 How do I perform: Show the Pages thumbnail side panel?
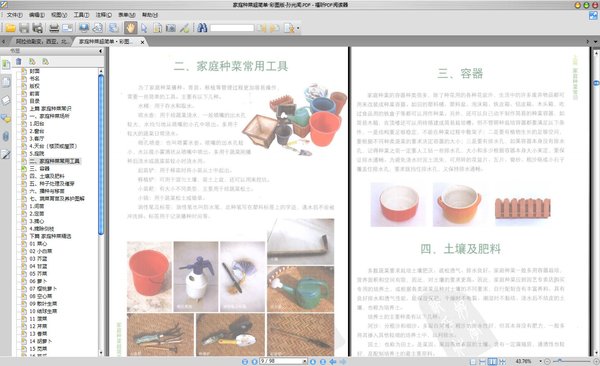(x=6, y=82)
